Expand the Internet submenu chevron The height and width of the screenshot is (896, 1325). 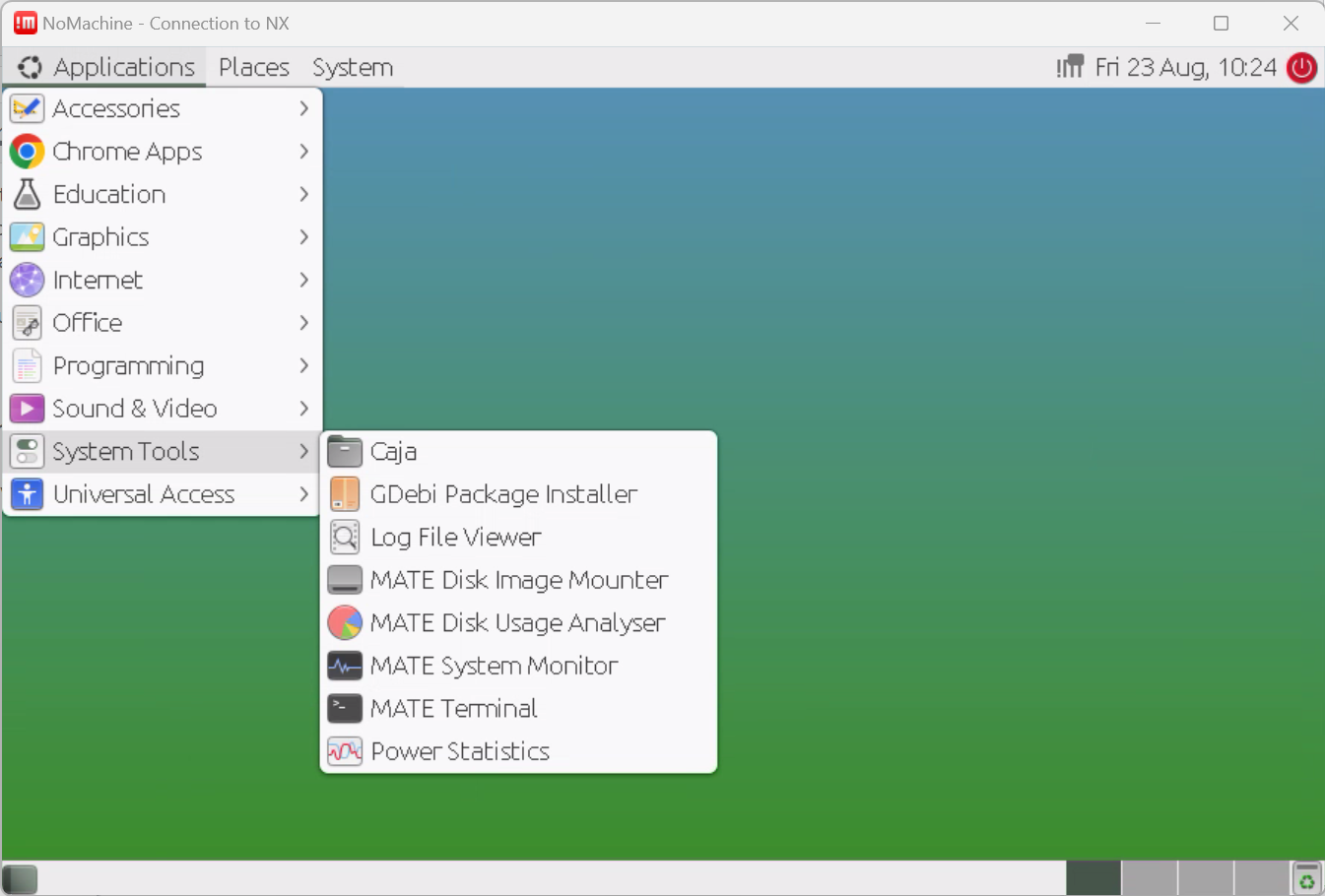(x=303, y=281)
